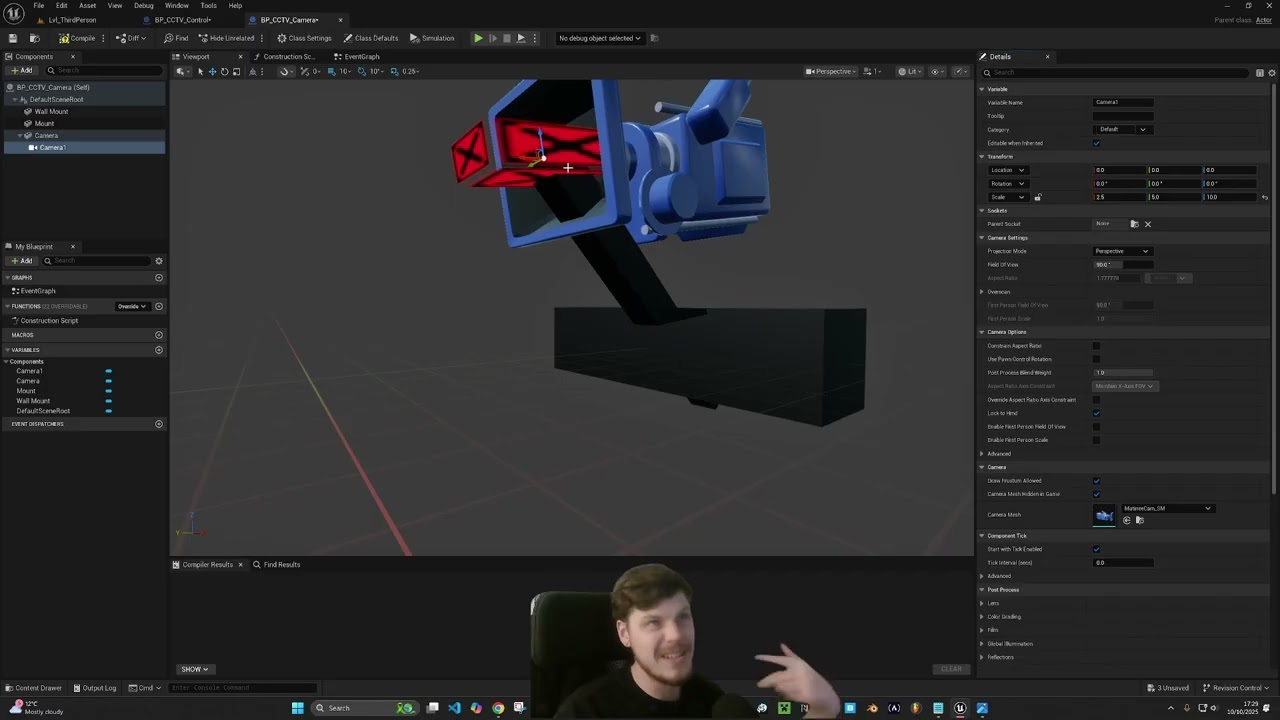Image resolution: width=1280 pixels, height=720 pixels.
Task: Add a new event dispatcher
Action: [x=159, y=424]
